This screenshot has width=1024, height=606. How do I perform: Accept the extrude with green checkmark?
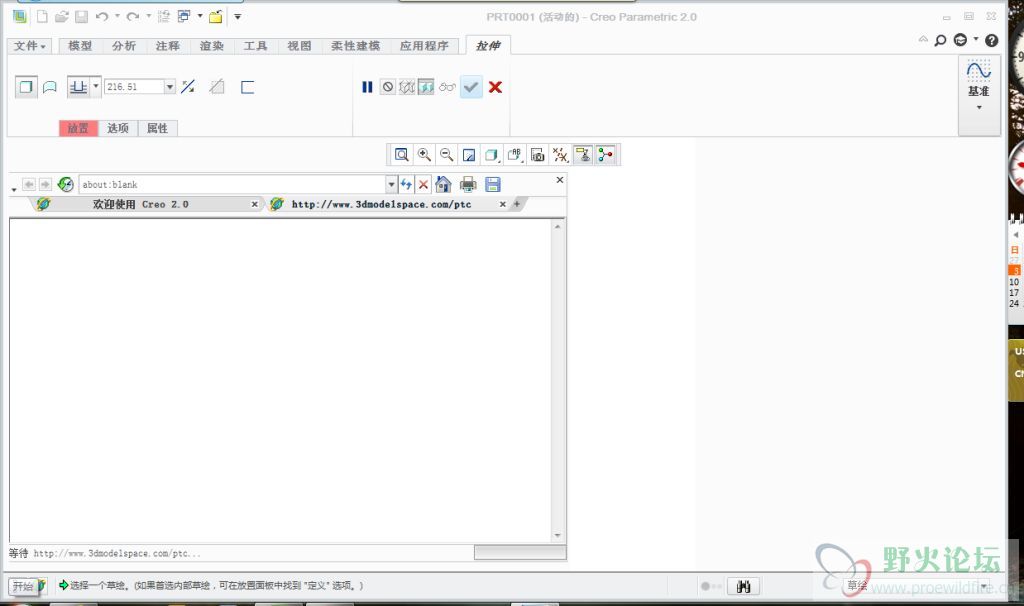pyautogui.click(x=471, y=87)
